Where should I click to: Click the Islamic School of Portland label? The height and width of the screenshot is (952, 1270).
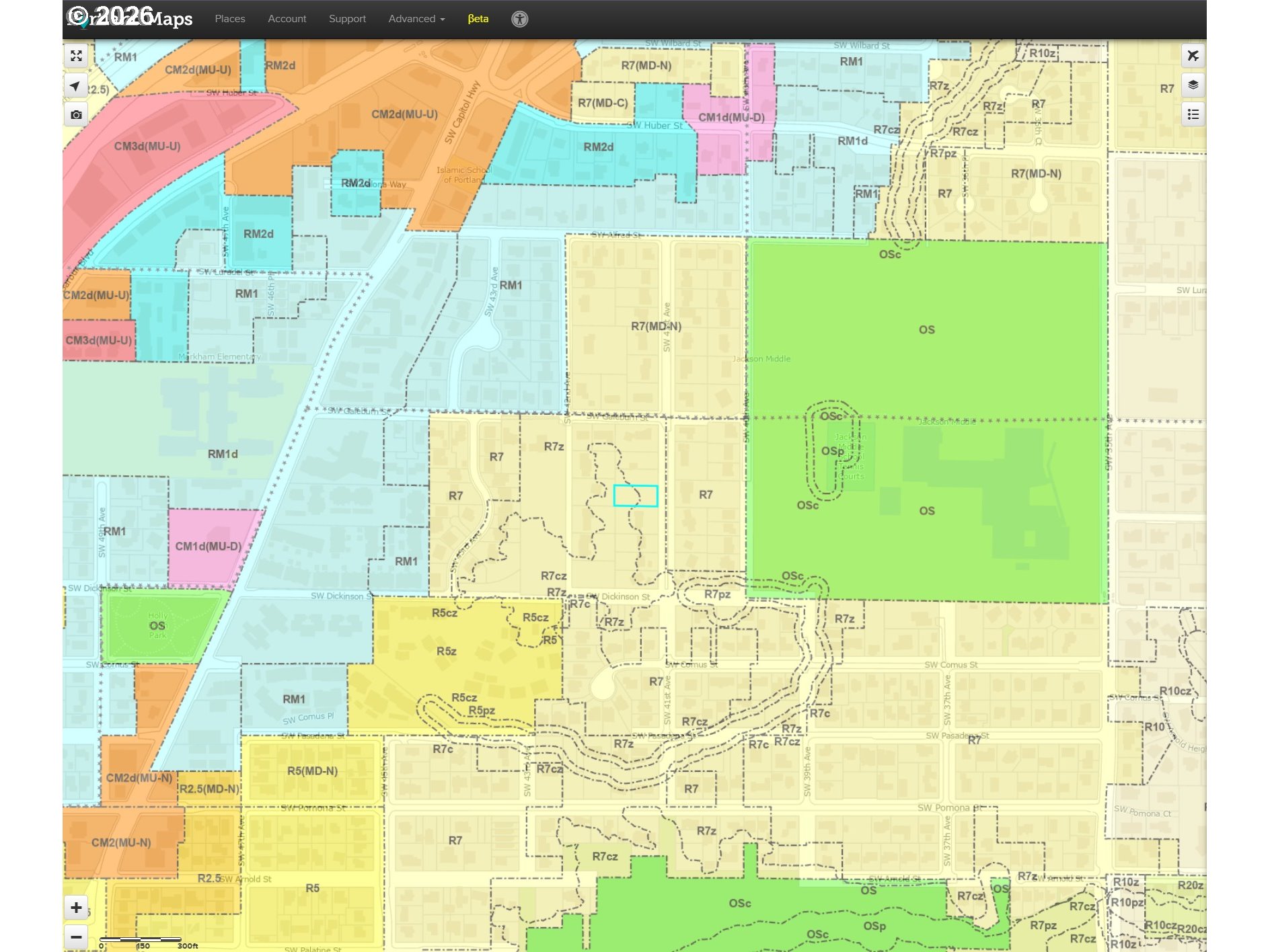click(463, 175)
